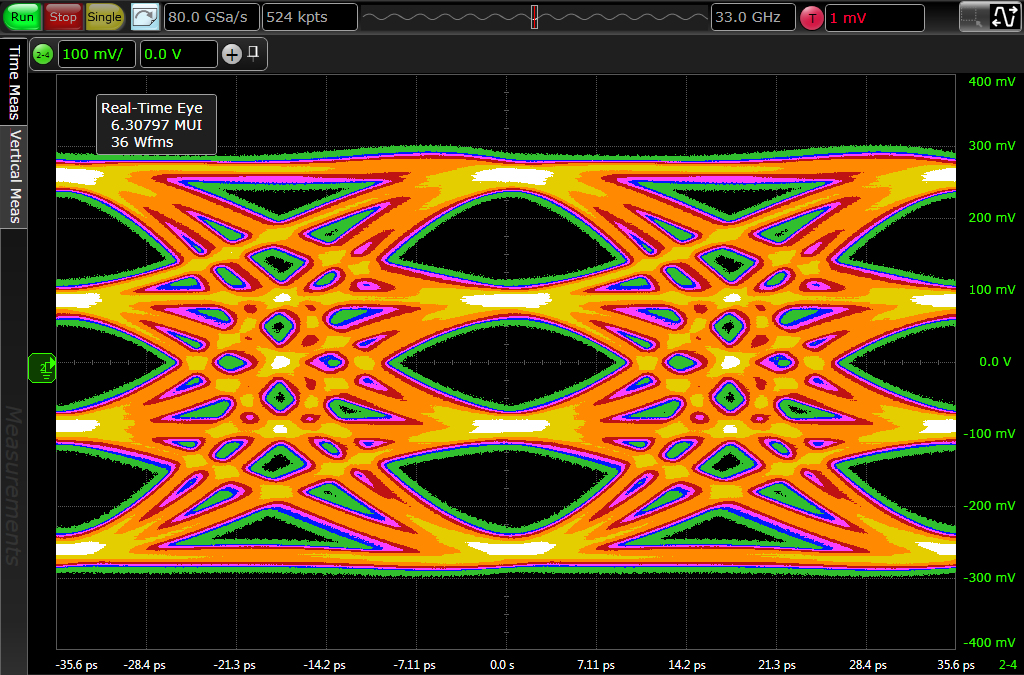Click the red T trigger icon
The image size is (1024, 675).
812,18
